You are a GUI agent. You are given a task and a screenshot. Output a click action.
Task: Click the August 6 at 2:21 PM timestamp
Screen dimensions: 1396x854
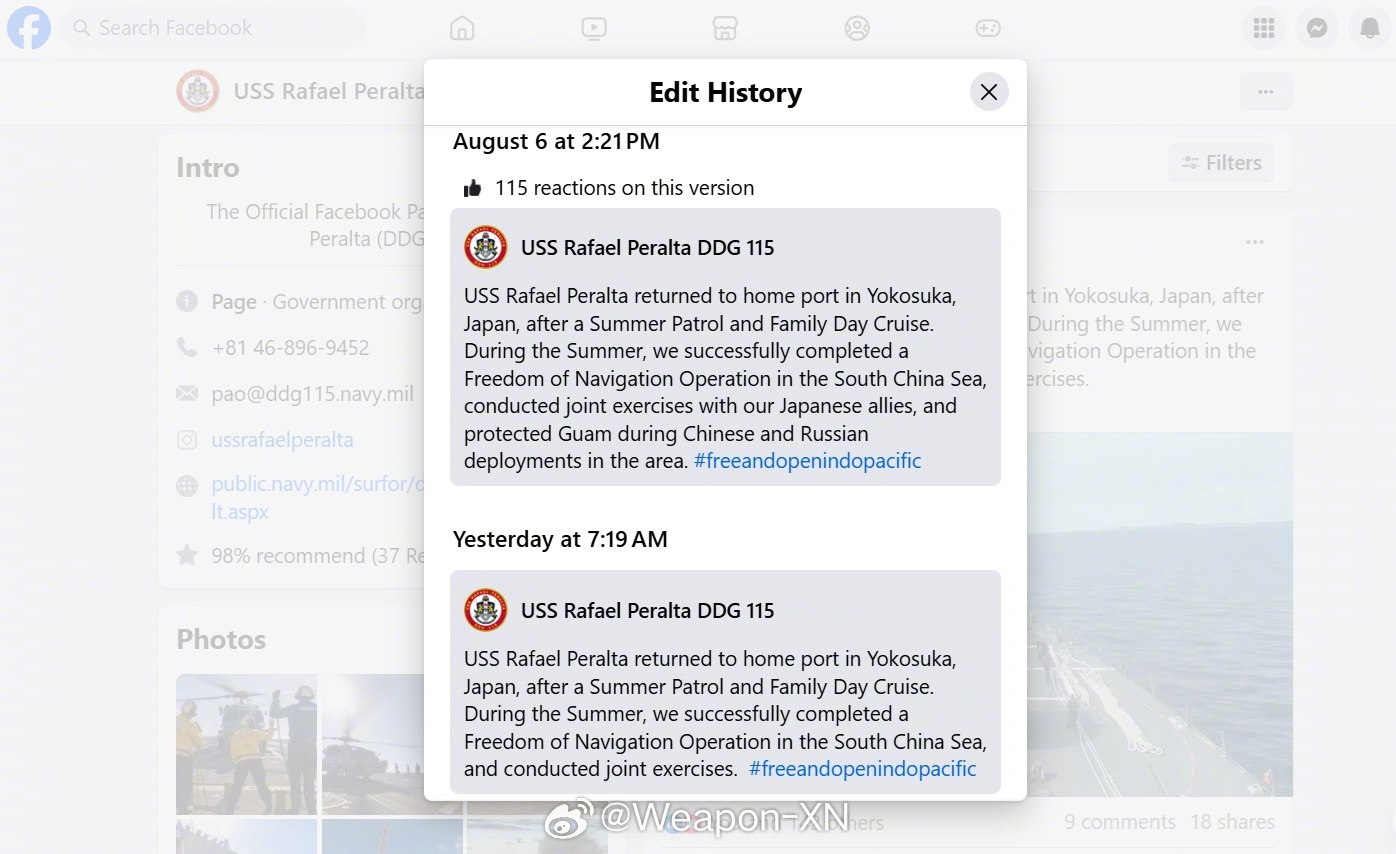point(556,142)
